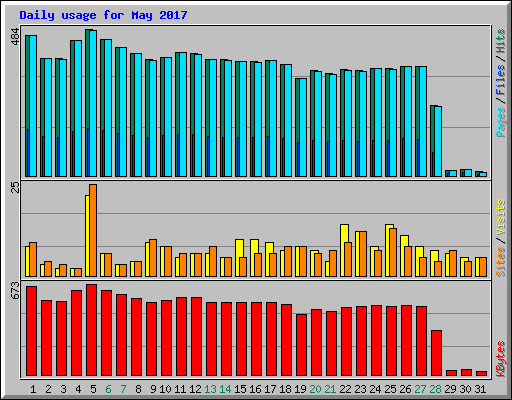This screenshot has width=512, height=400.
Task: Click the Hits legend label
Action: pyautogui.click(x=501, y=41)
